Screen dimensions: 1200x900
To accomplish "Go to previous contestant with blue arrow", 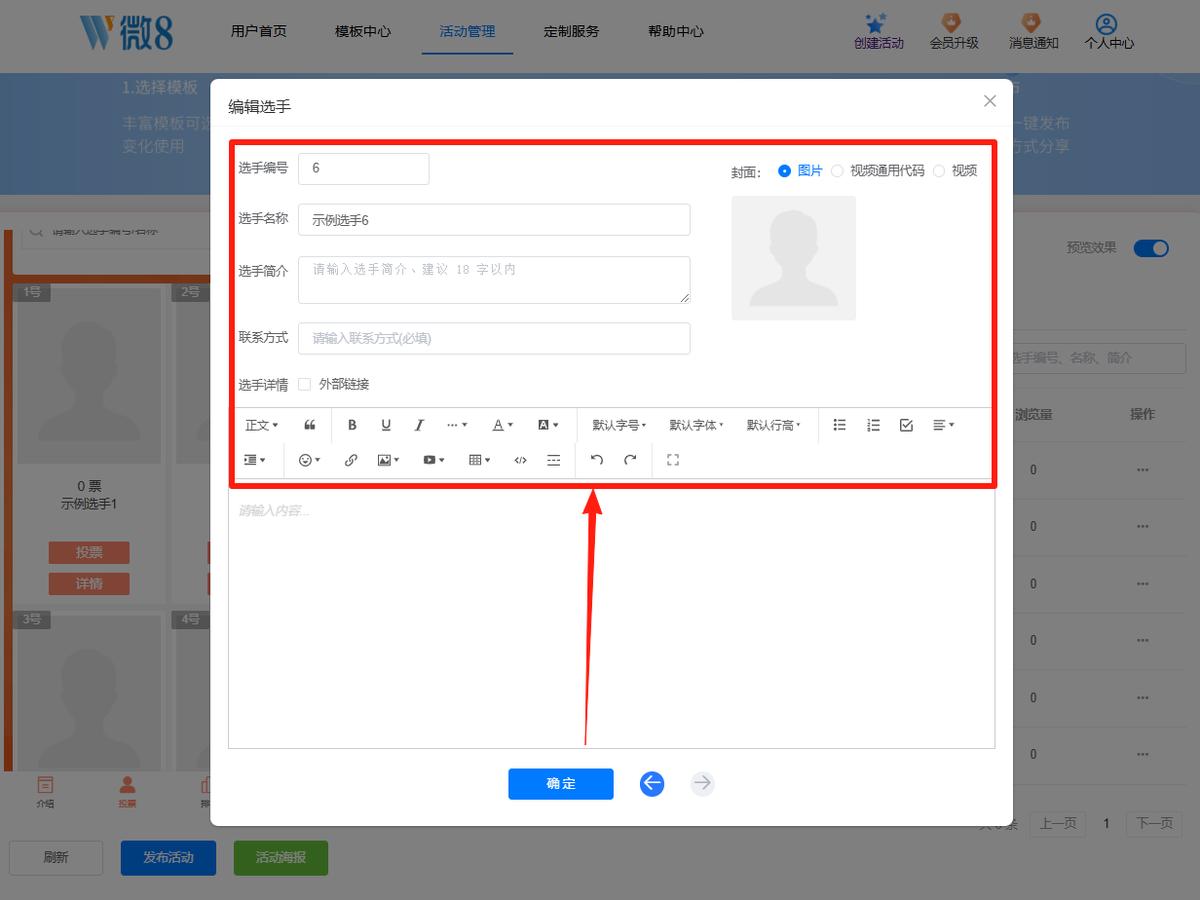I will tap(652, 784).
